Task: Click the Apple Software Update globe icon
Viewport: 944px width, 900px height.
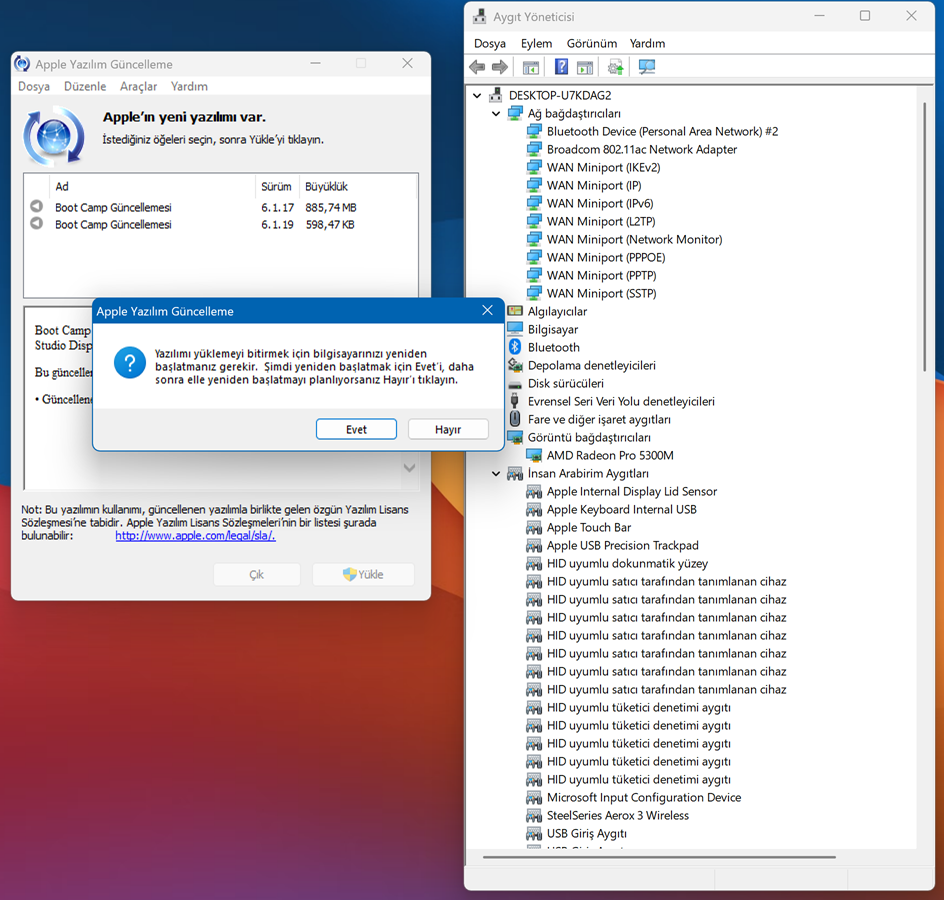Action: click(54, 136)
